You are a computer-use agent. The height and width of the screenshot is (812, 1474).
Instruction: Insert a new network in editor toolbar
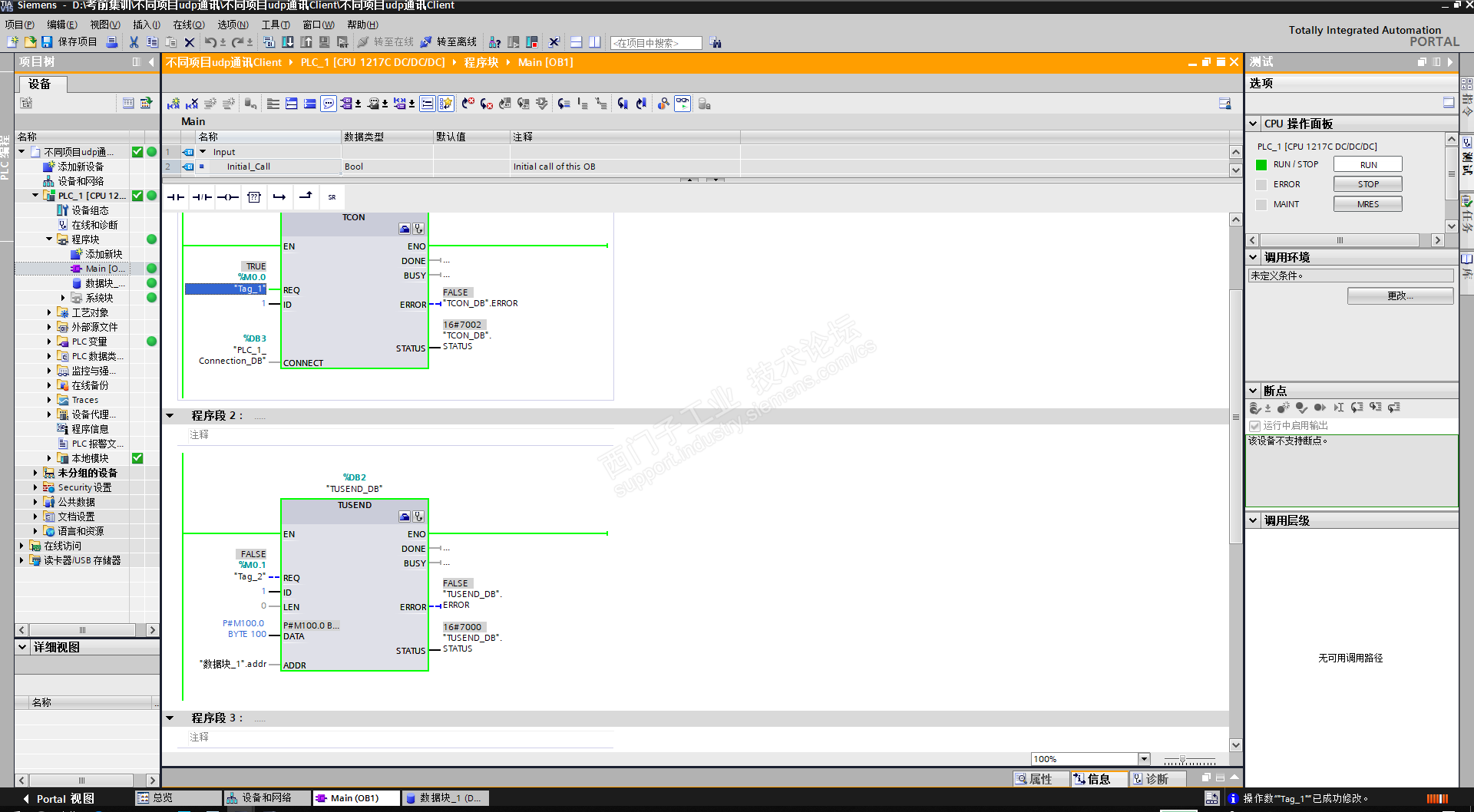174,104
